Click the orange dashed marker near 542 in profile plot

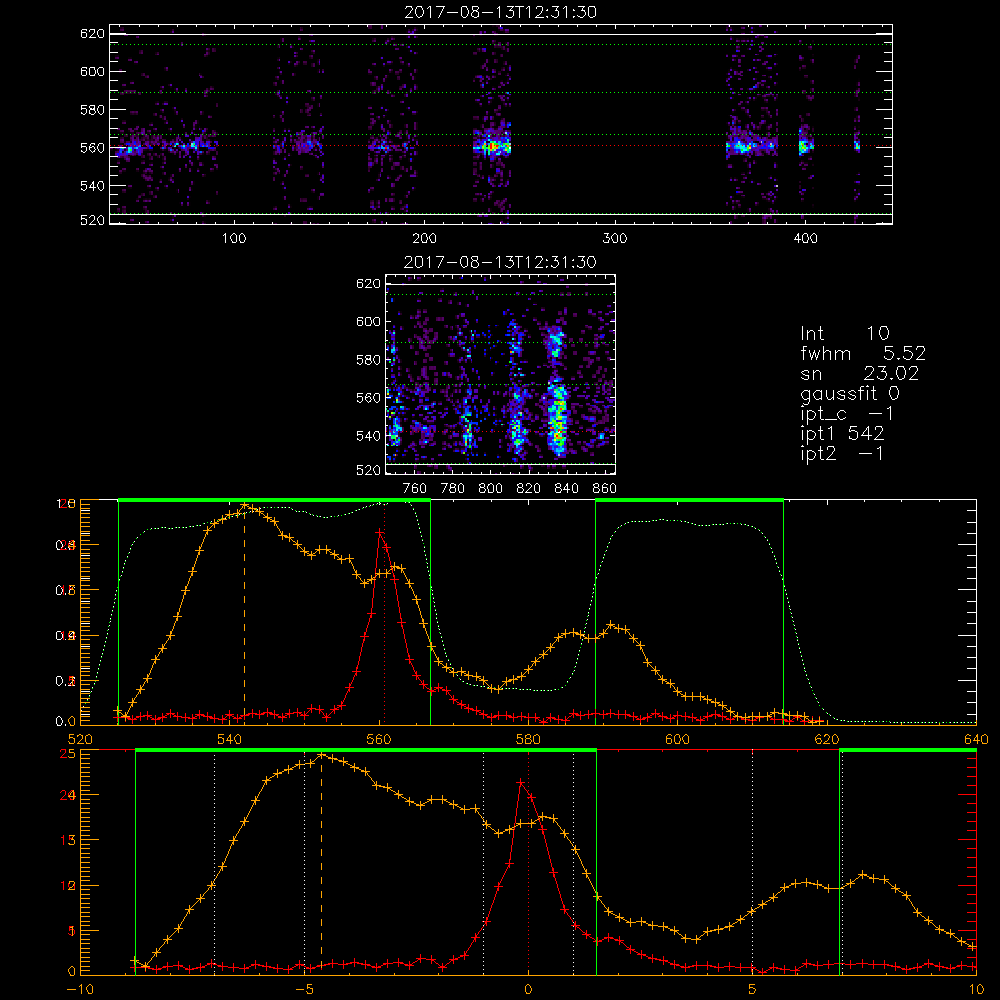[x=244, y=615]
